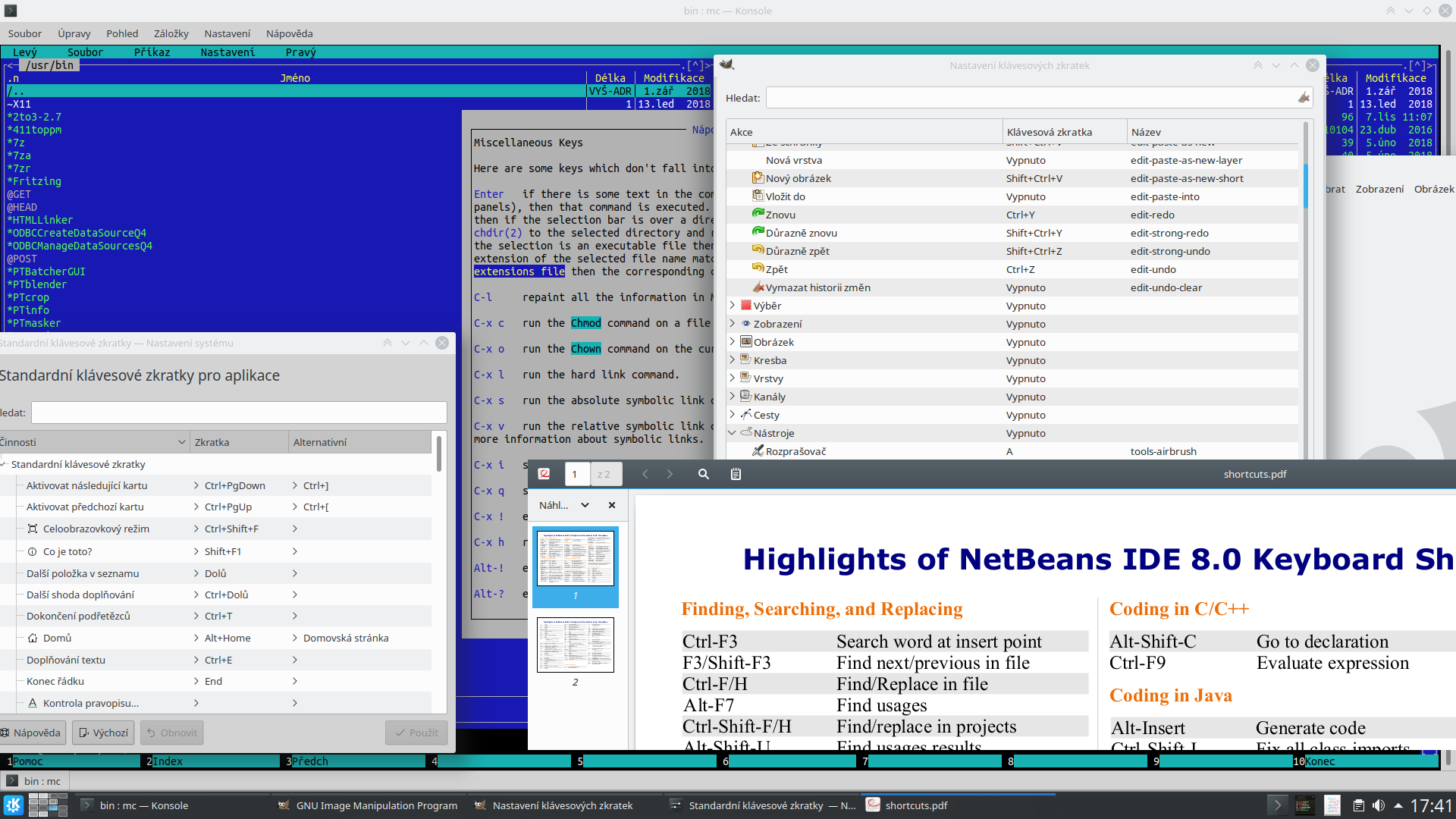Expand the Kresba category

coord(733,359)
